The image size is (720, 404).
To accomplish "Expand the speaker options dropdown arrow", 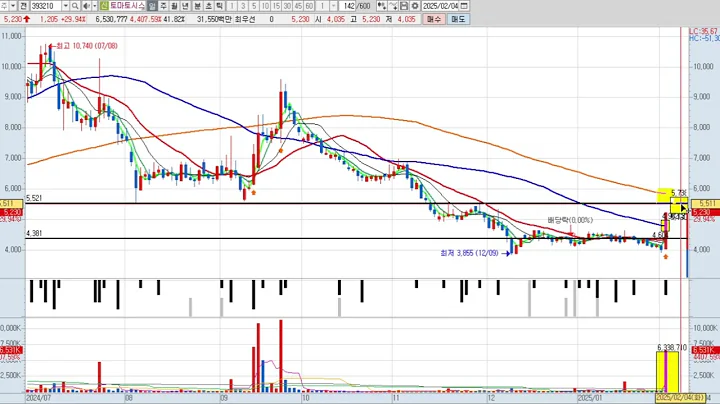I will [x=95, y=6].
